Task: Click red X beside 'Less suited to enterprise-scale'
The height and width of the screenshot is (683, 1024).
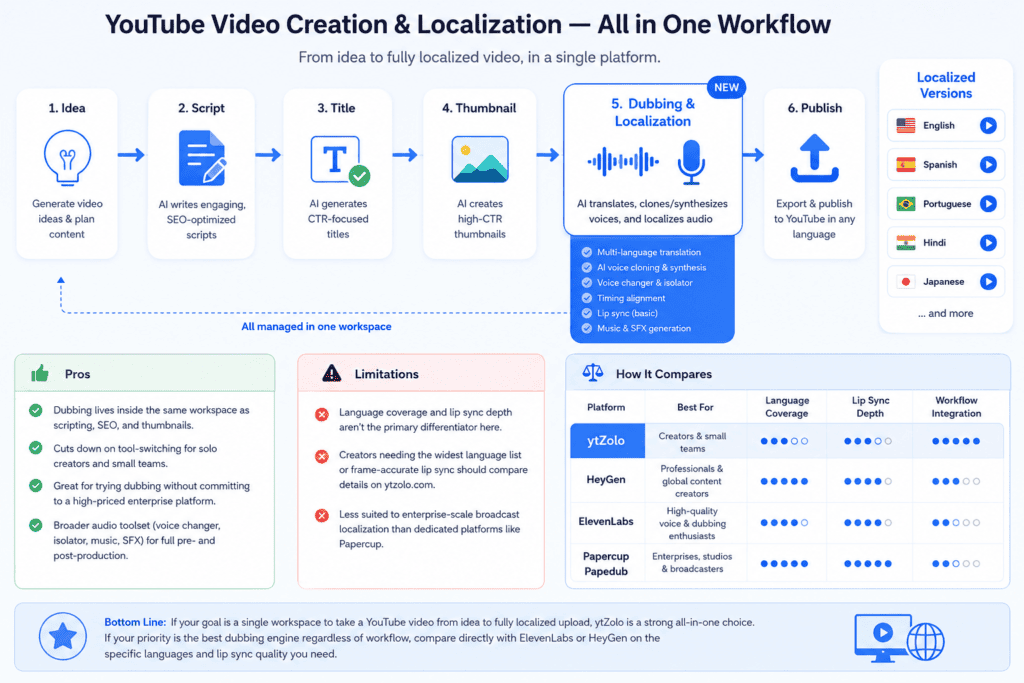Action: tap(322, 515)
